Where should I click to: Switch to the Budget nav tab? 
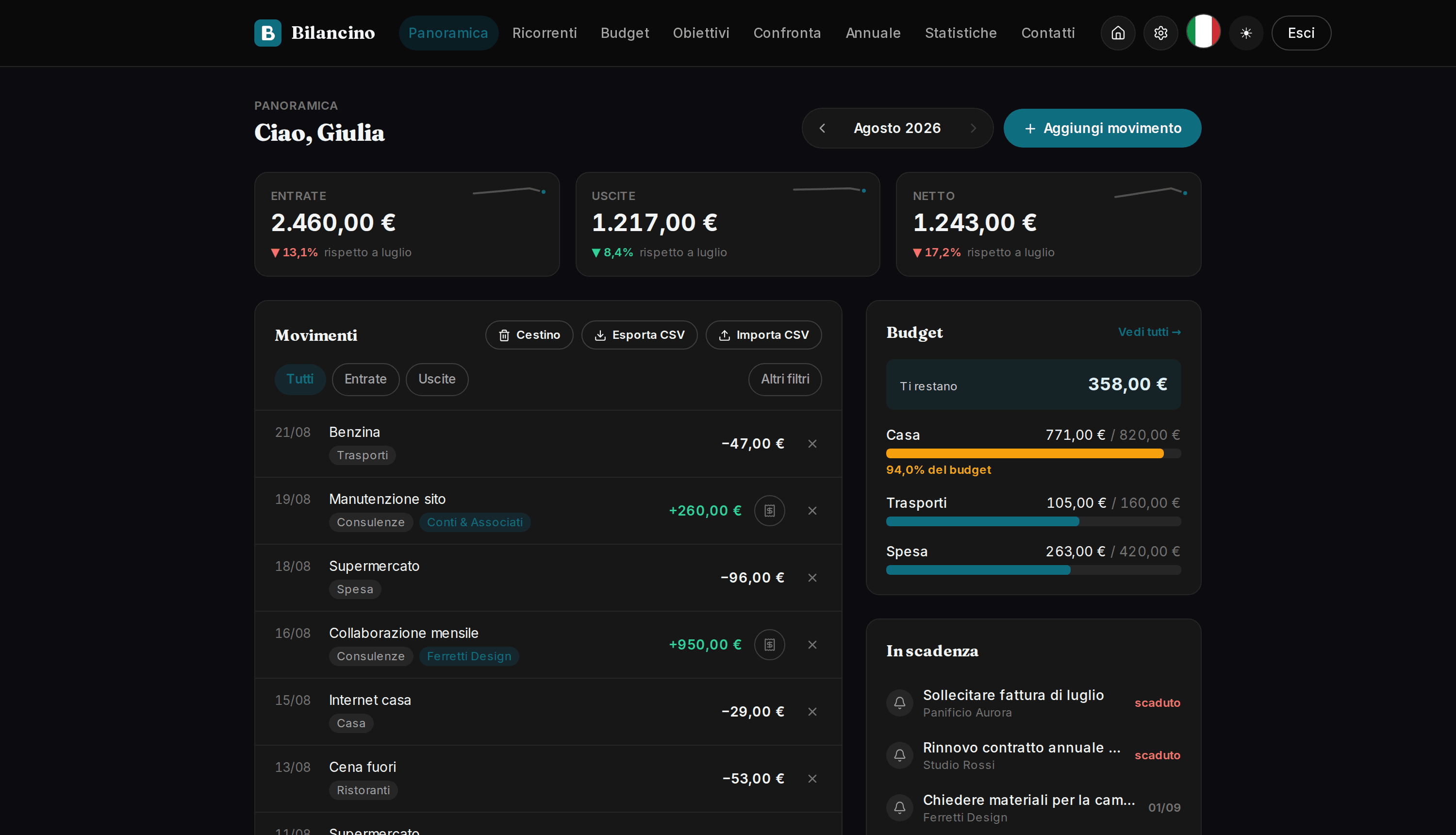[x=625, y=33]
